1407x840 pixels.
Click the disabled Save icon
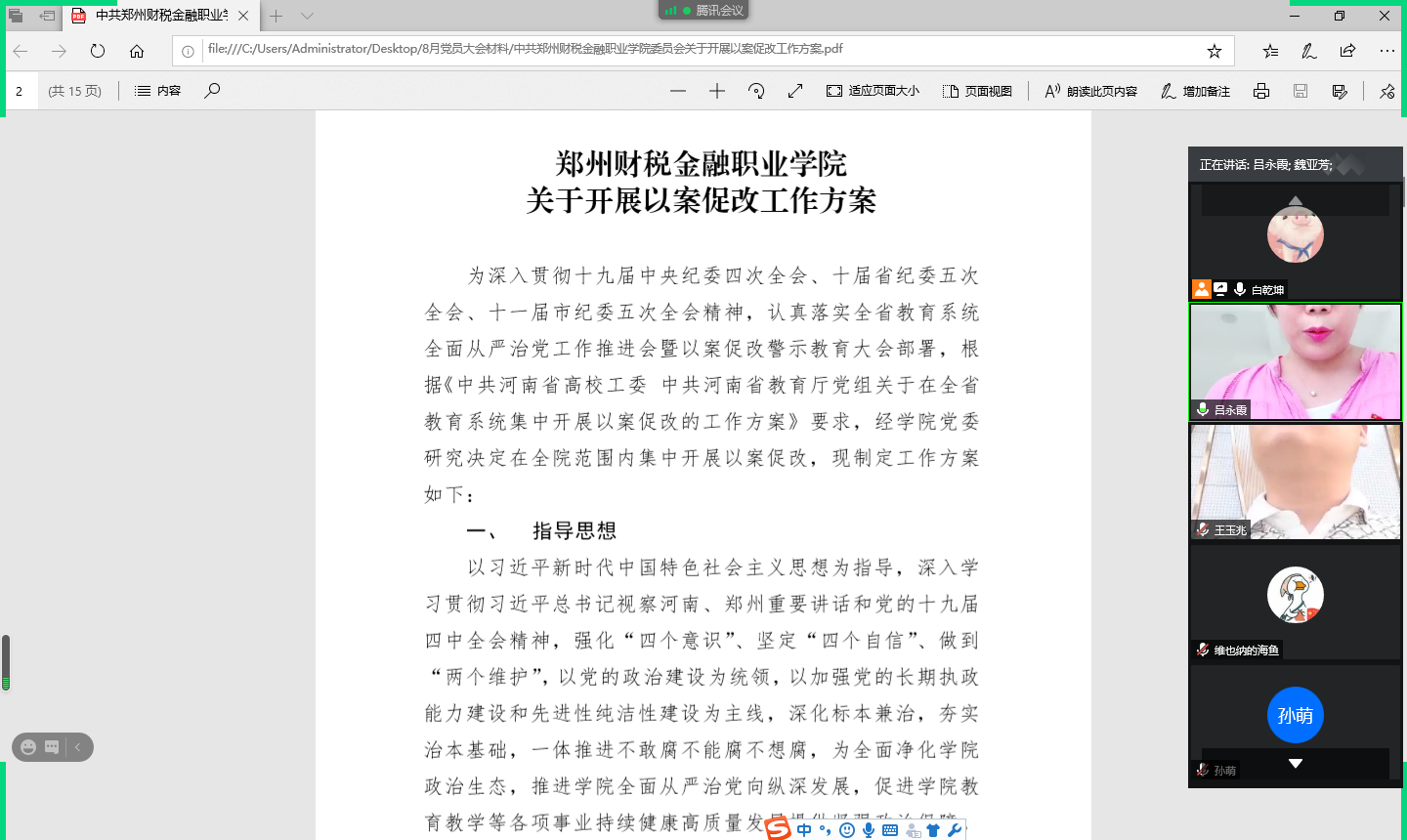pos(1300,91)
